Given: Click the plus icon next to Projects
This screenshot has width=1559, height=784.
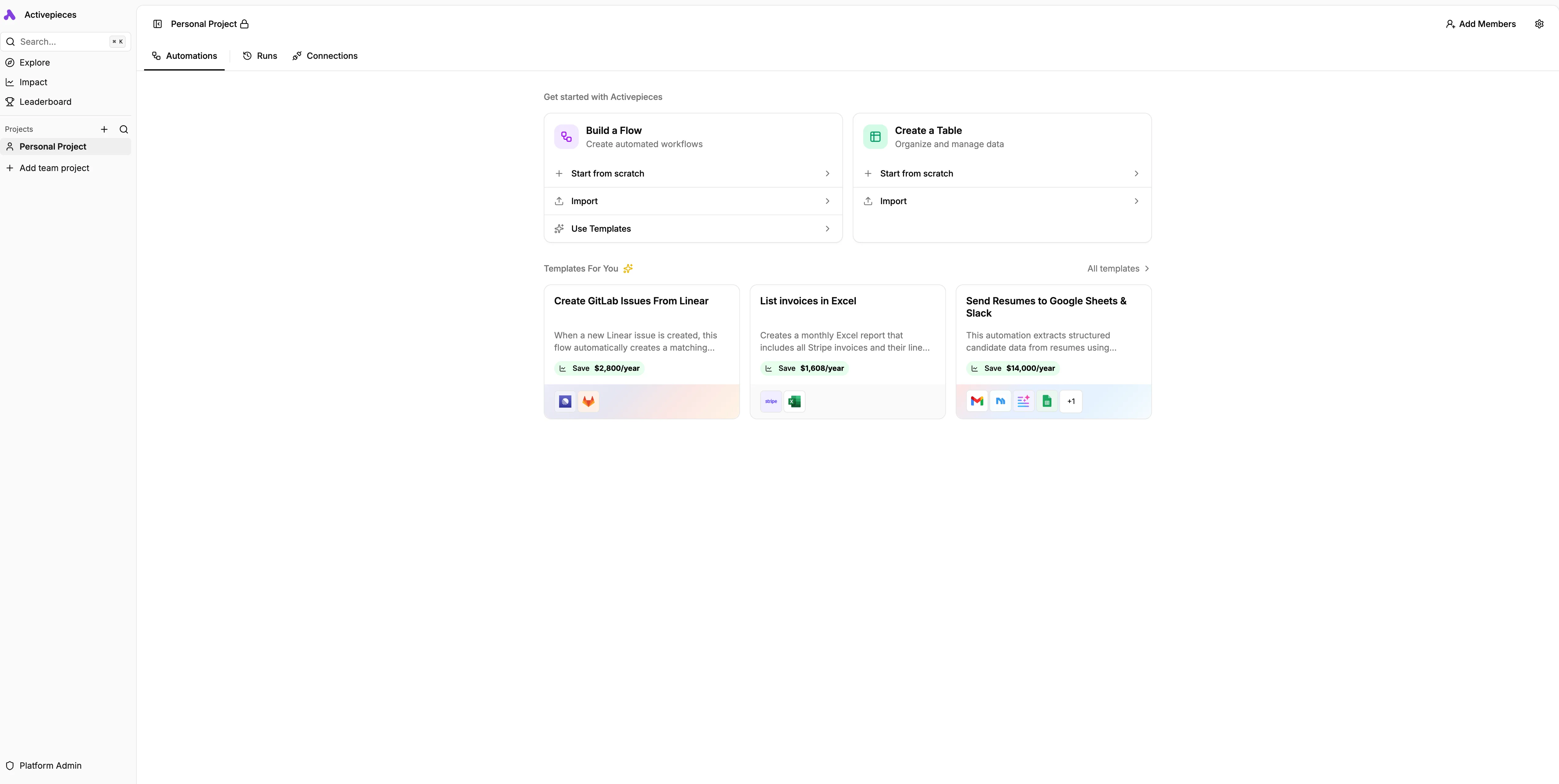Looking at the screenshot, I should 104,129.
